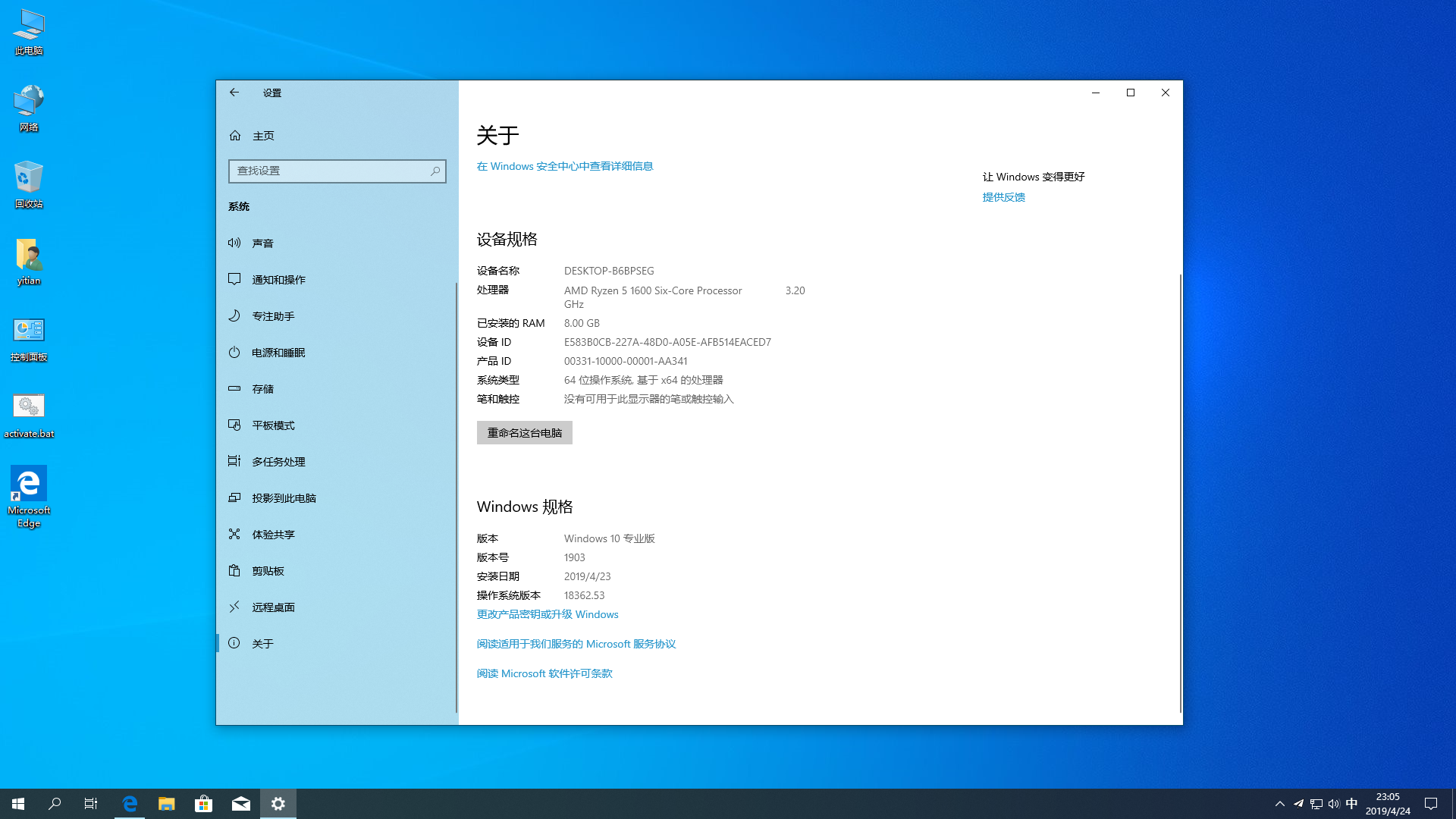
Task: Click the search magnifier in 查找设置 box
Action: [435, 171]
